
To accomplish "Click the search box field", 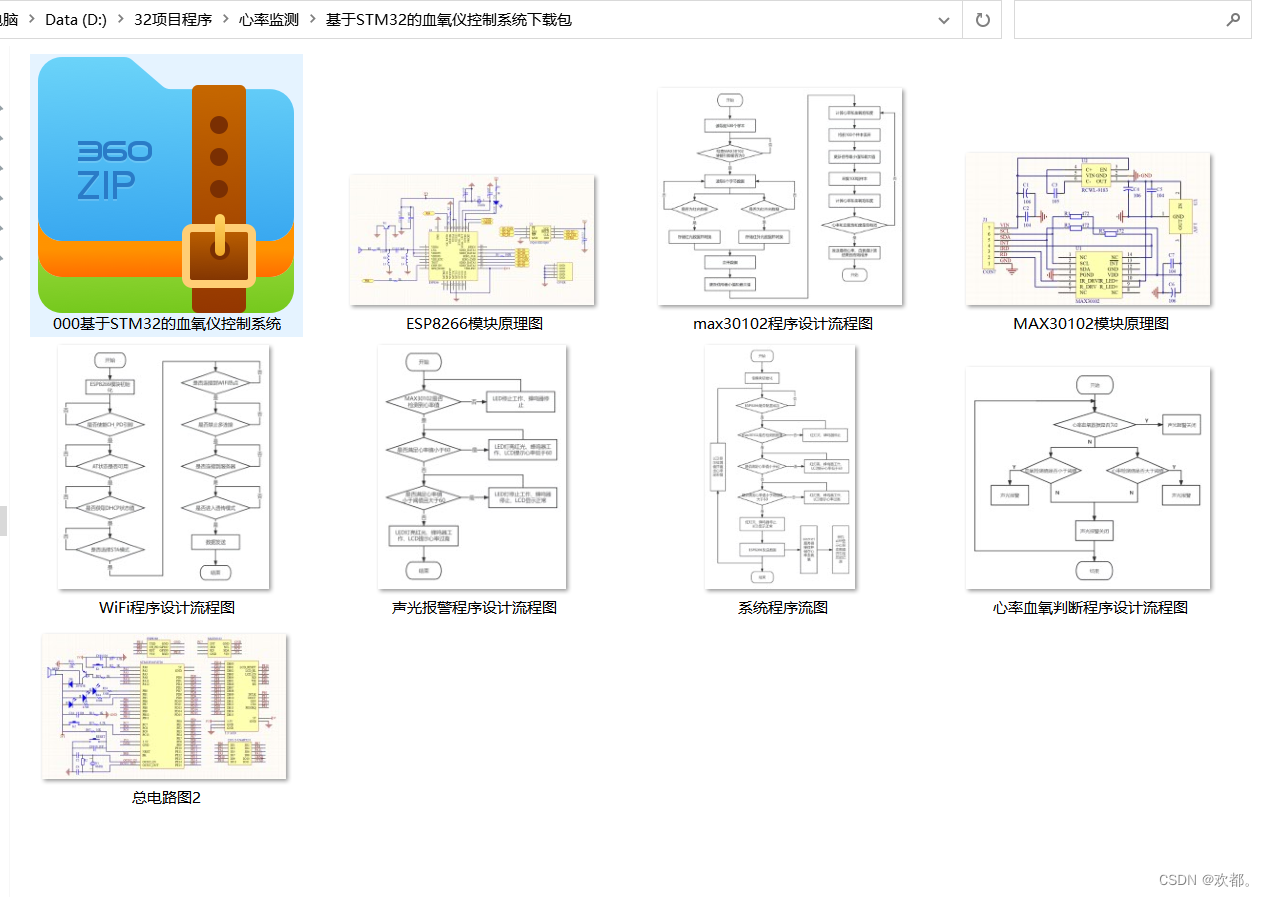I will click(x=1132, y=19).
